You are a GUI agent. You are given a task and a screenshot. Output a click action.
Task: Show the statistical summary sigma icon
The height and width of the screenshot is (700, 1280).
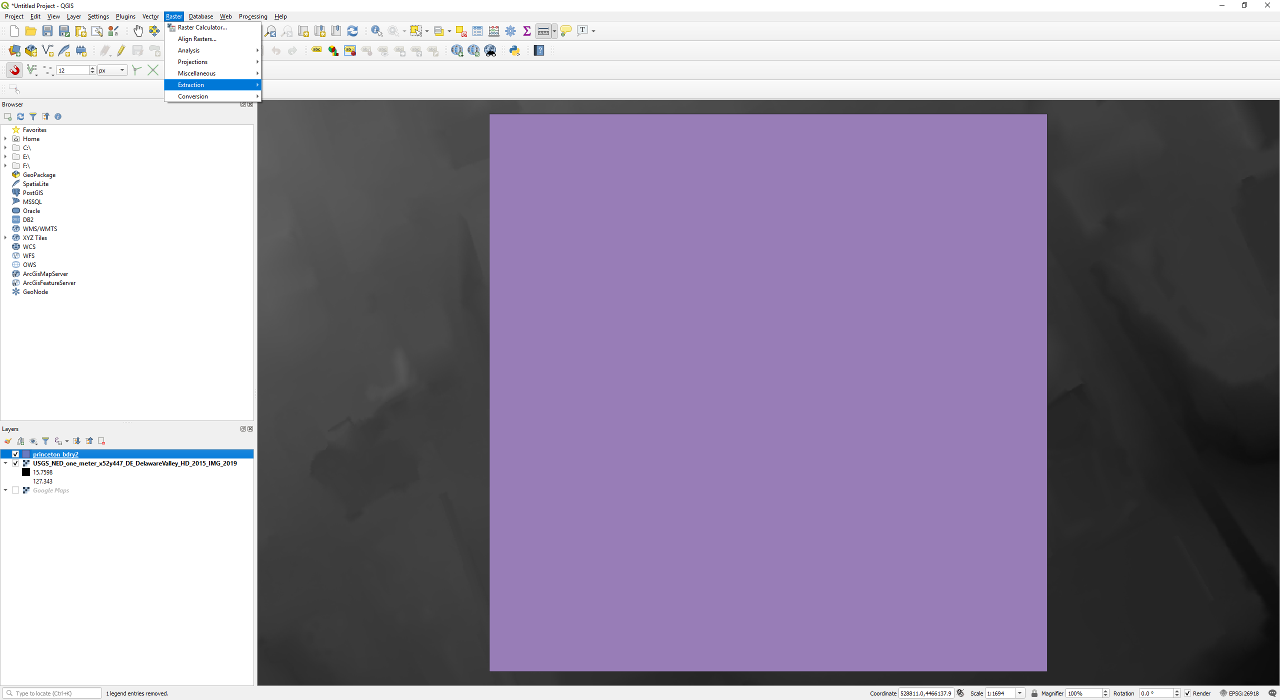(x=527, y=31)
